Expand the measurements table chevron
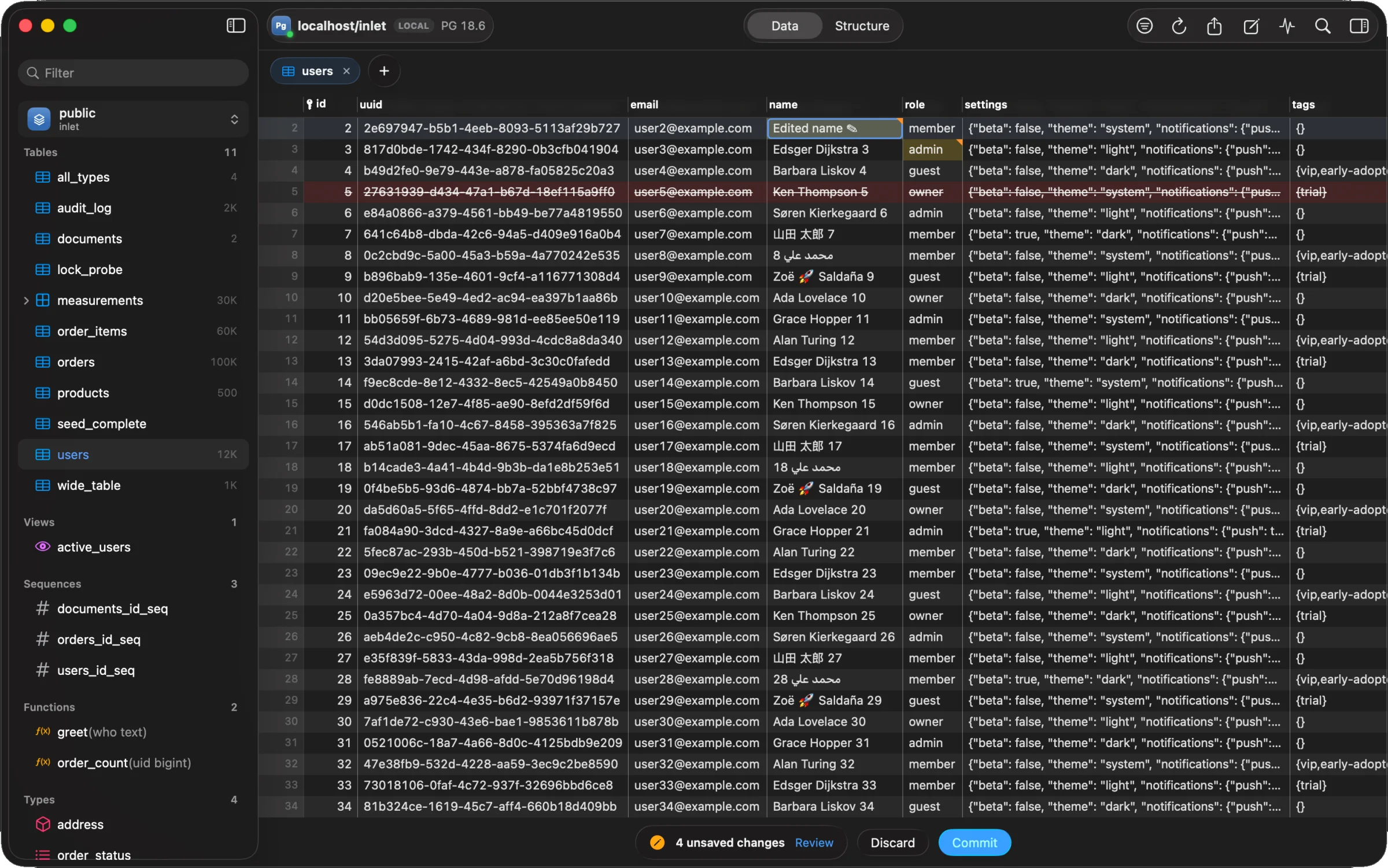 pos(26,300)
